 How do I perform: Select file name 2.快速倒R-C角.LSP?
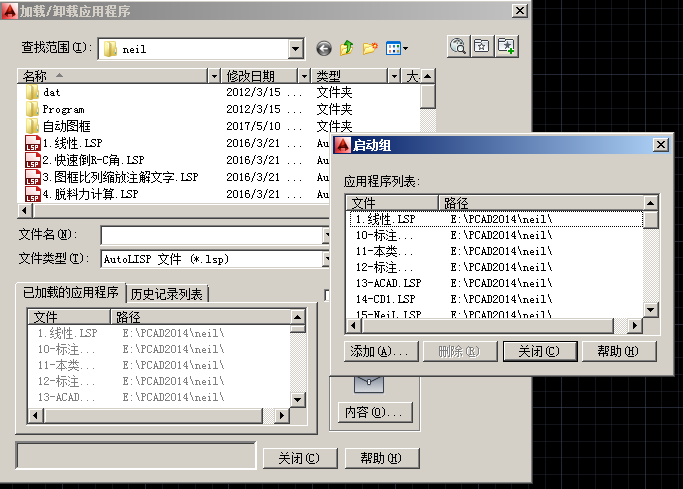tap(93, 160)
